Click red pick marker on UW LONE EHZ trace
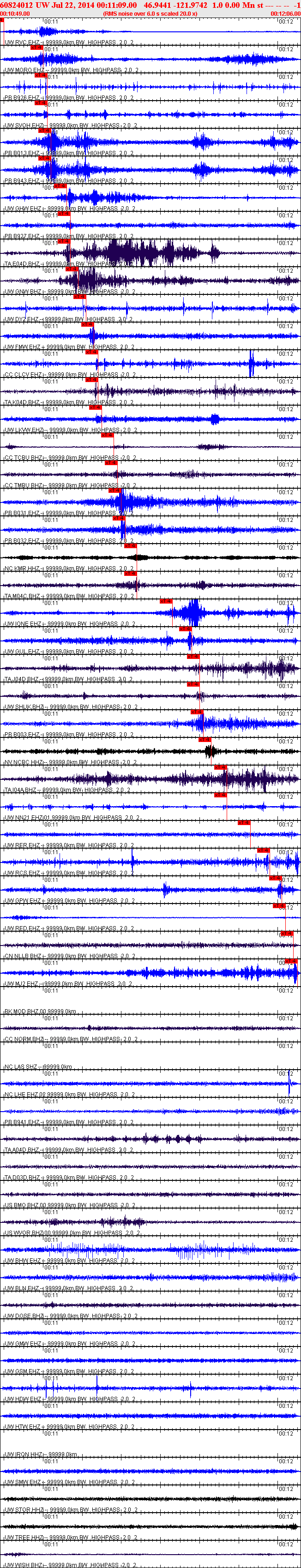 click(166, 601)
